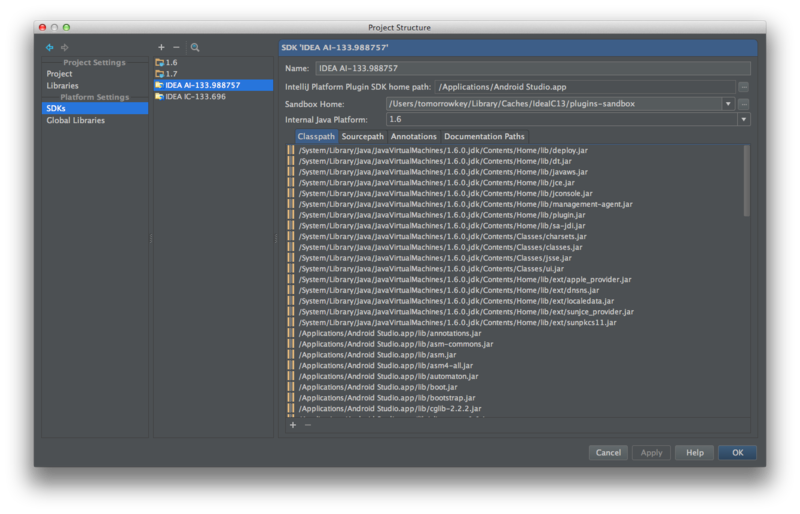Remove selected SDK with minus icon
Image resolution: width=800 pixels, height=514 pixels.
coord(177,47)
